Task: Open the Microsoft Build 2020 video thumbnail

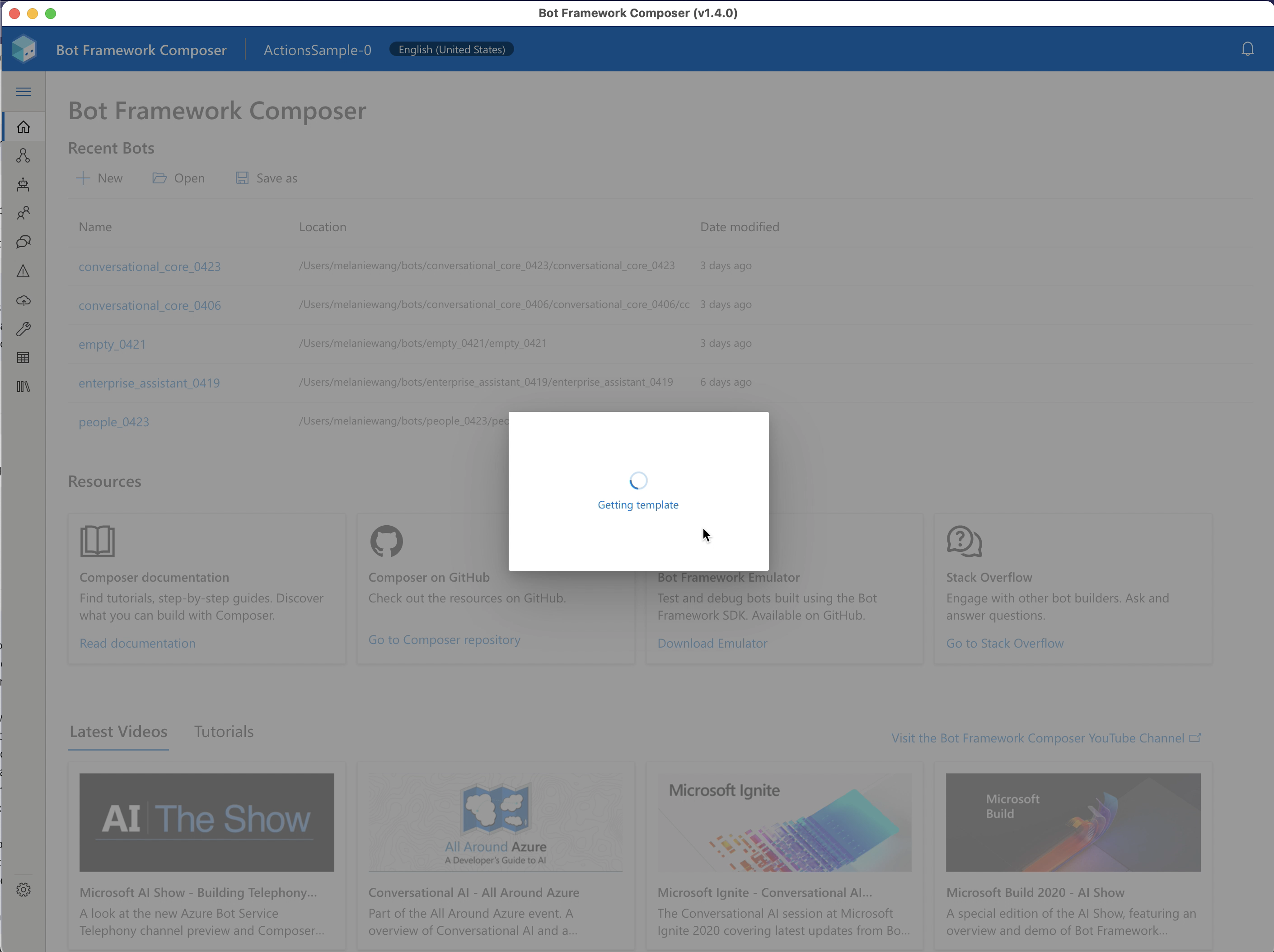Action: point(1073,822)
